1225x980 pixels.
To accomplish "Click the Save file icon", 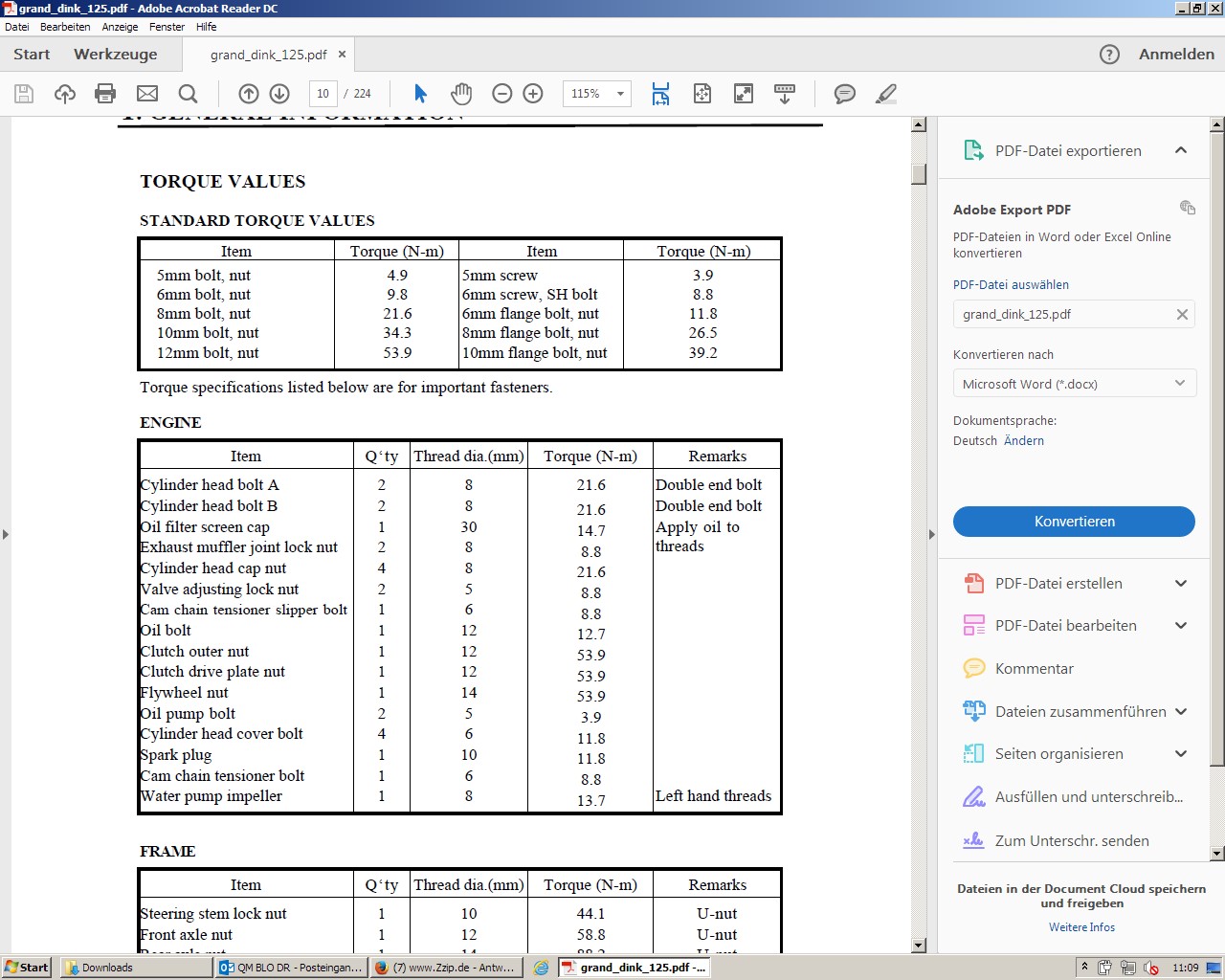I will (x=24, y=94).
